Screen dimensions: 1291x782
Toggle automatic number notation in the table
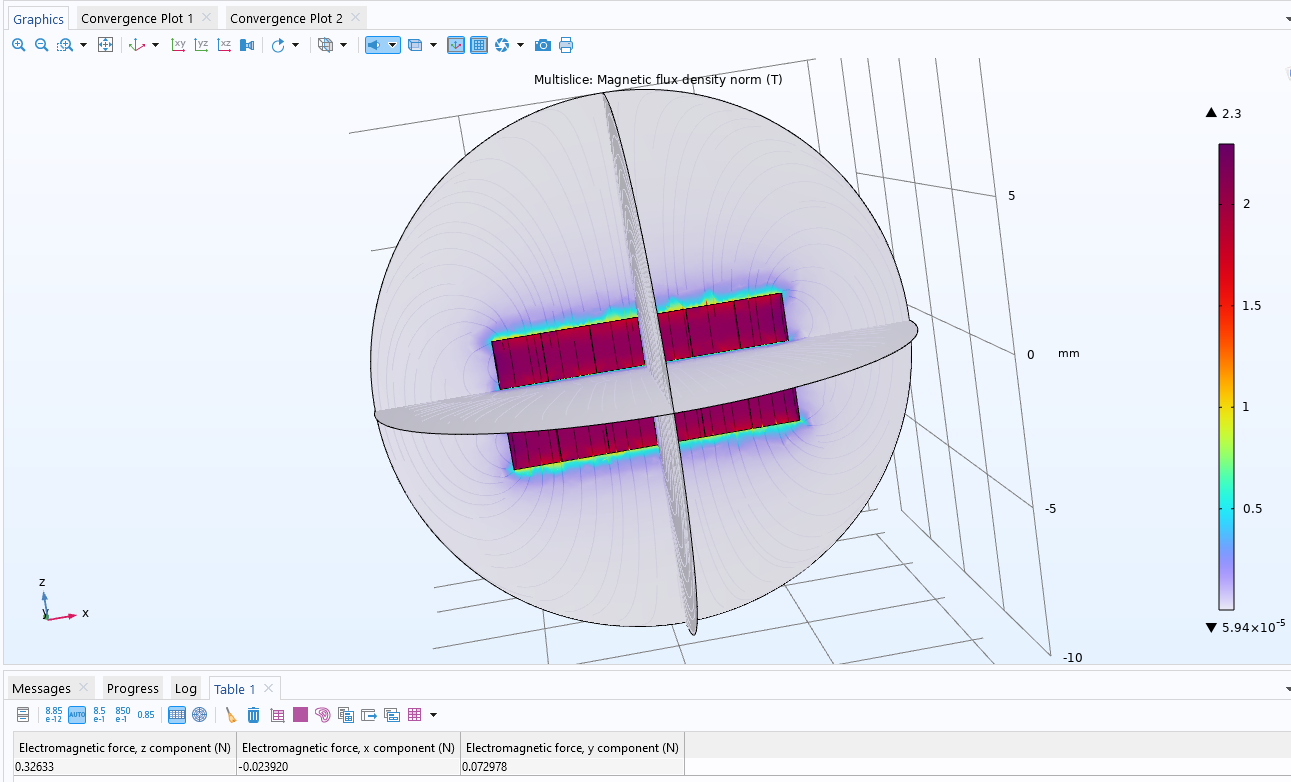pyautogui.click(x=77, y=715)
